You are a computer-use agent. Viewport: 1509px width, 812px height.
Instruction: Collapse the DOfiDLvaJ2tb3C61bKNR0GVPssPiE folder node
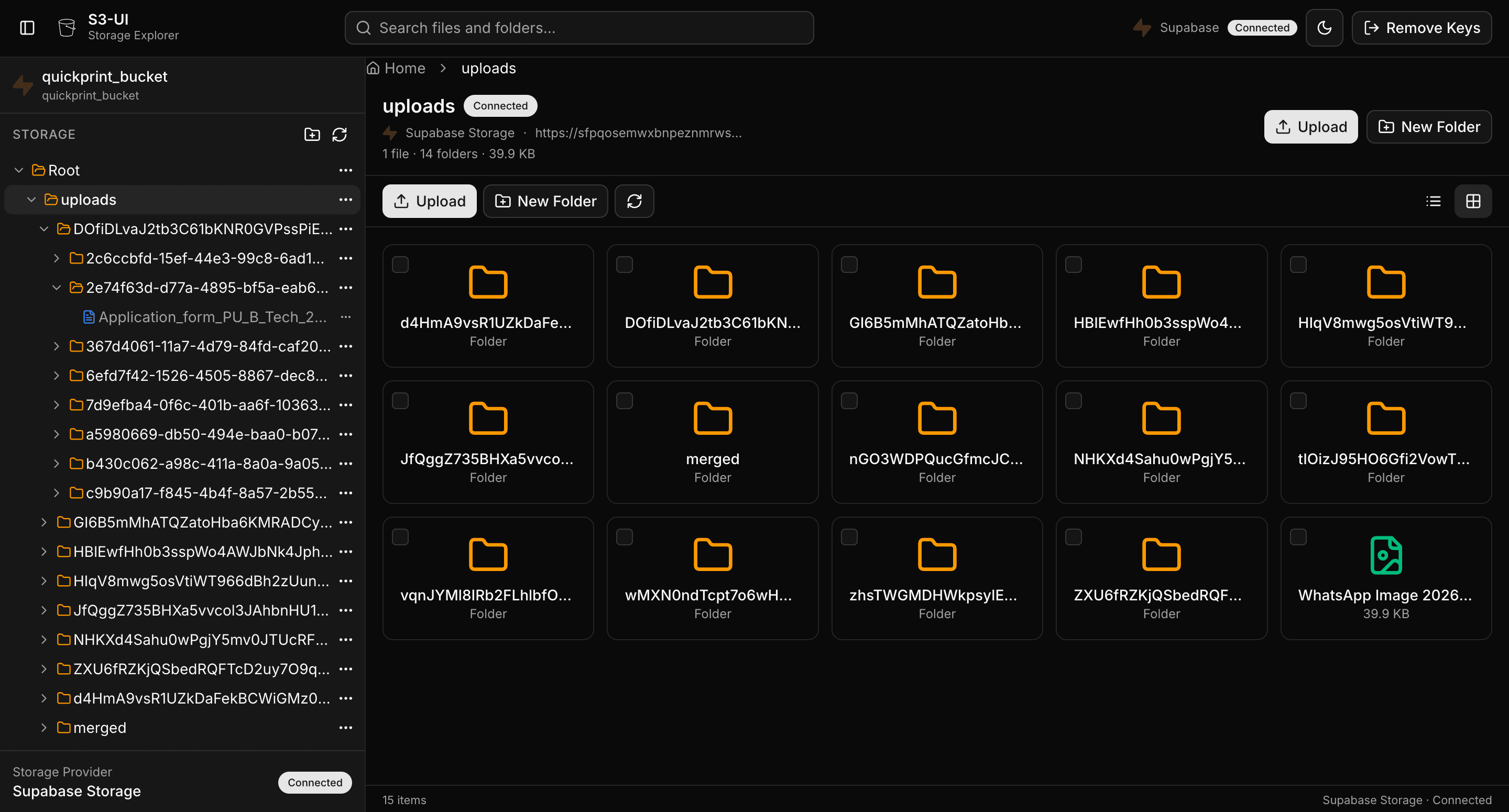[x=44, y=228]
